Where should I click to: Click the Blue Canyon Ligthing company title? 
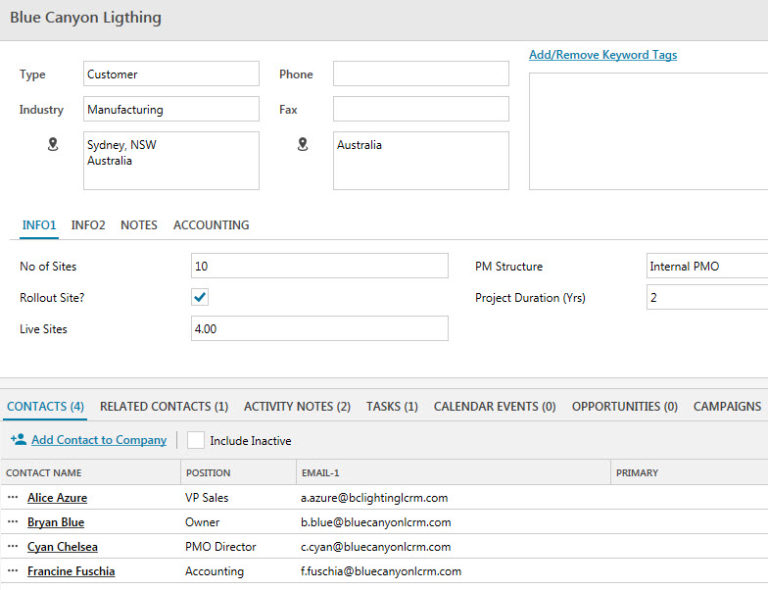click(85, 17)
